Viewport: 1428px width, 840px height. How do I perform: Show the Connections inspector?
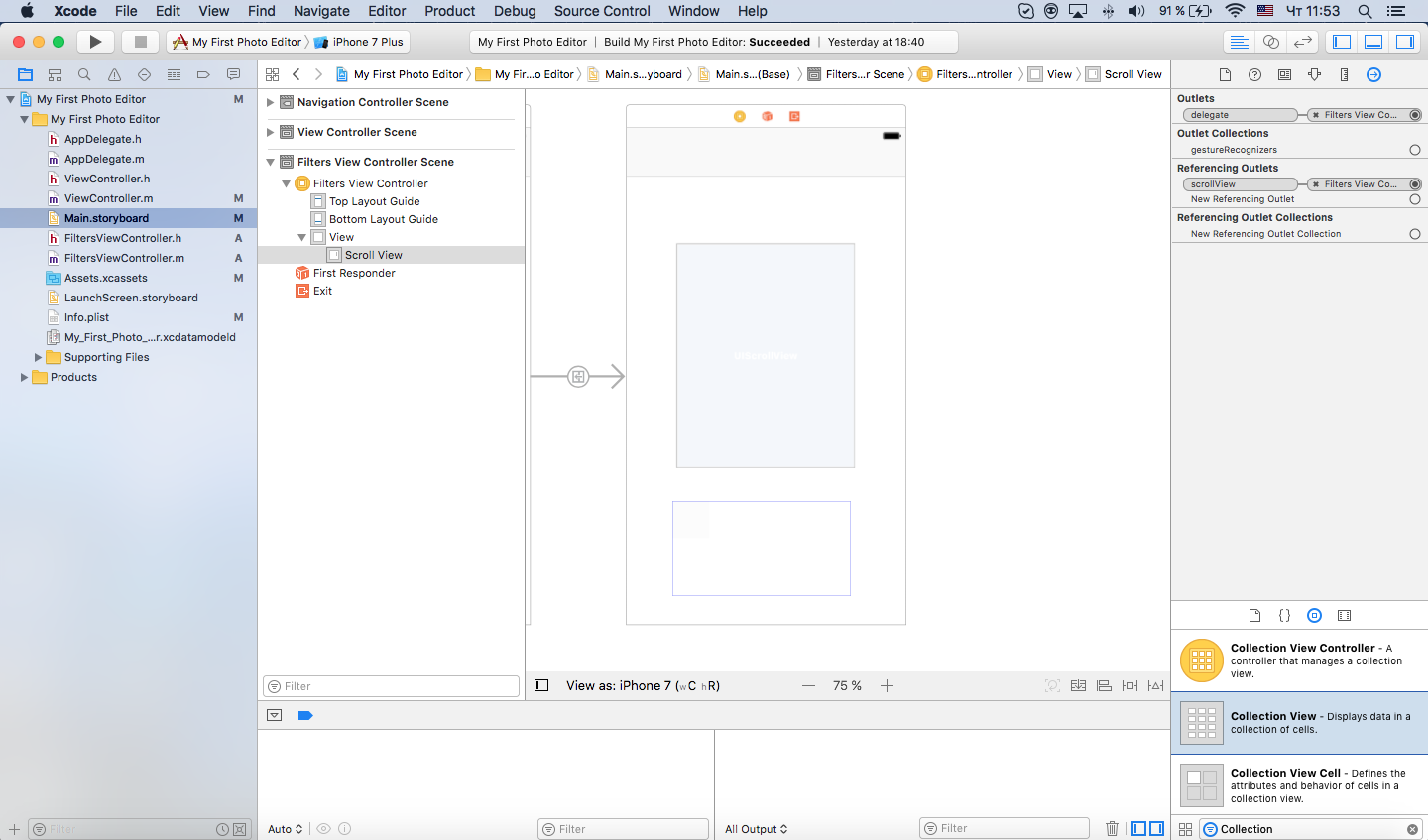point(1373,74)
